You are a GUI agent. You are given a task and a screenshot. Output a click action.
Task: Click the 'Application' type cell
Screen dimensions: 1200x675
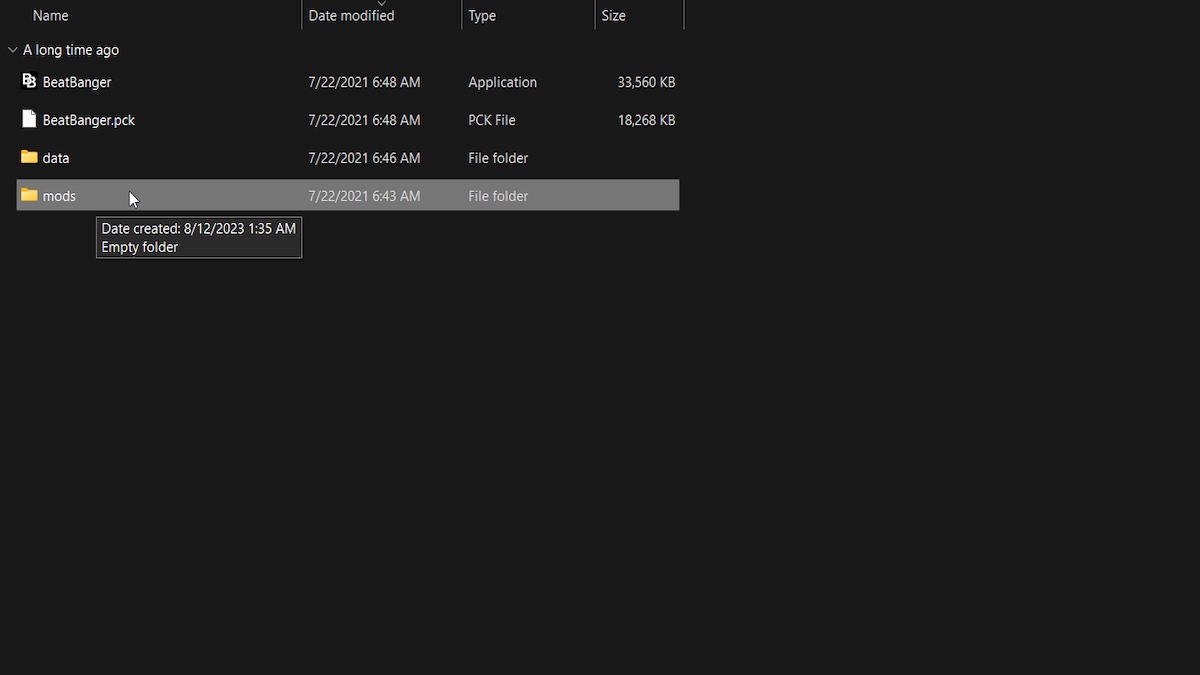(502, 82)
